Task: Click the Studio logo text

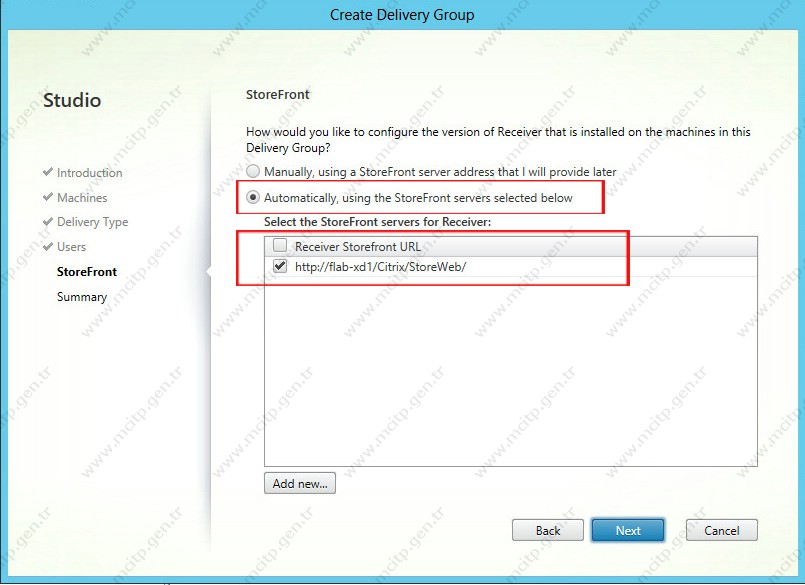Action: coord(72,100)
